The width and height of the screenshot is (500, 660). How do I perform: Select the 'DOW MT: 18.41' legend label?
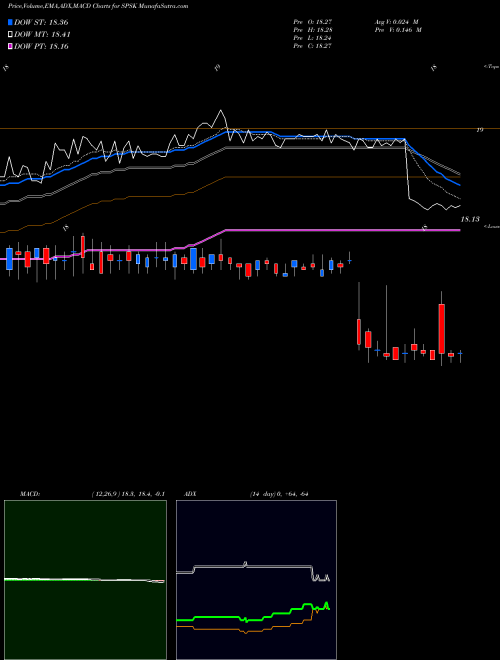pyautogui.click(x=42, y=35)
